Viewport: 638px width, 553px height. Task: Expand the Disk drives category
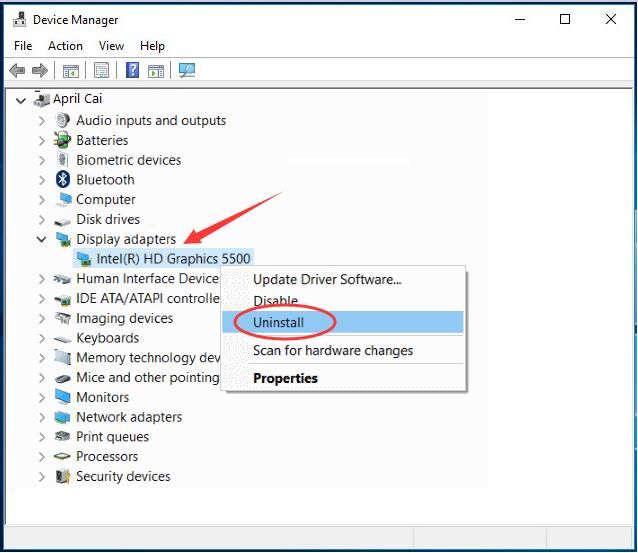pos(42,220)
